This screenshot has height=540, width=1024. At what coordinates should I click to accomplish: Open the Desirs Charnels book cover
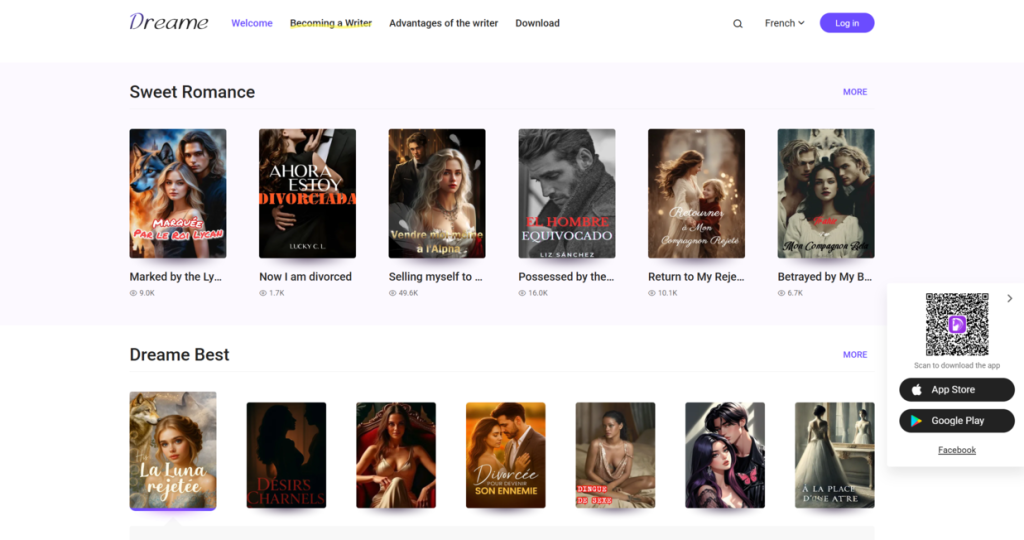(x=286, y=455)
